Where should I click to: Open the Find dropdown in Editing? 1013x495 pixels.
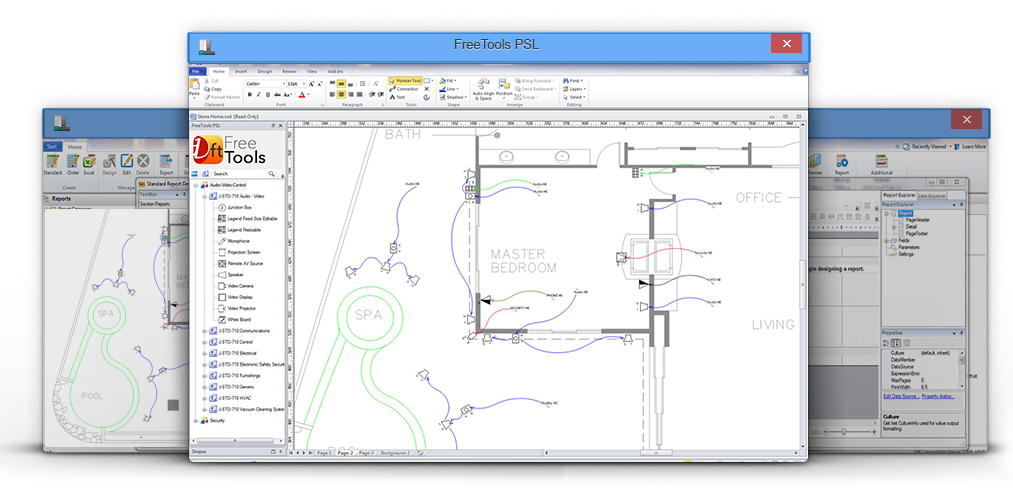click(573, 81)
